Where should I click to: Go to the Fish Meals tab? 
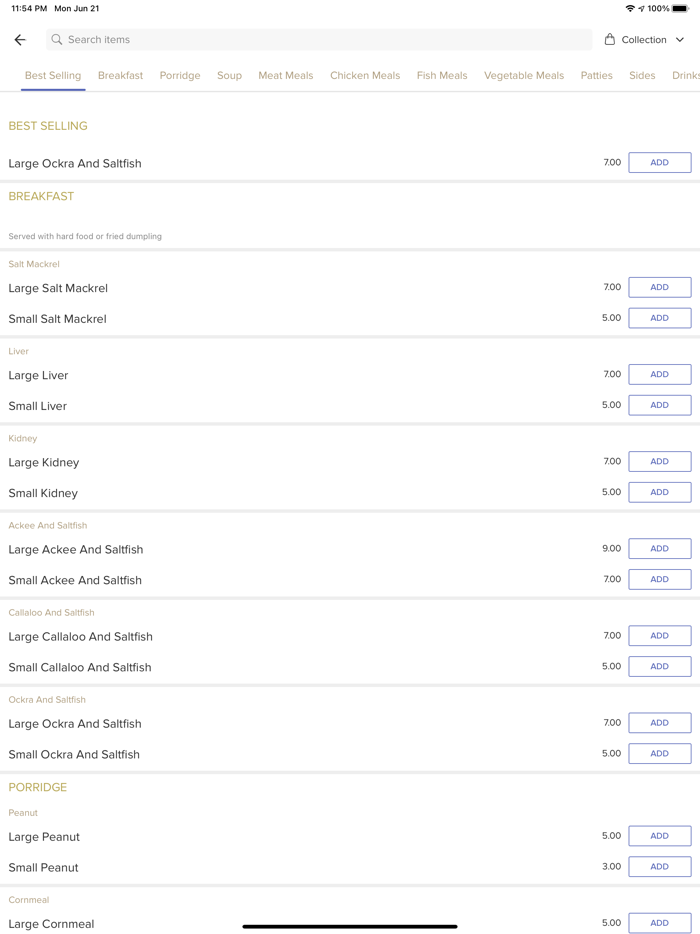[x=442, y=76]
